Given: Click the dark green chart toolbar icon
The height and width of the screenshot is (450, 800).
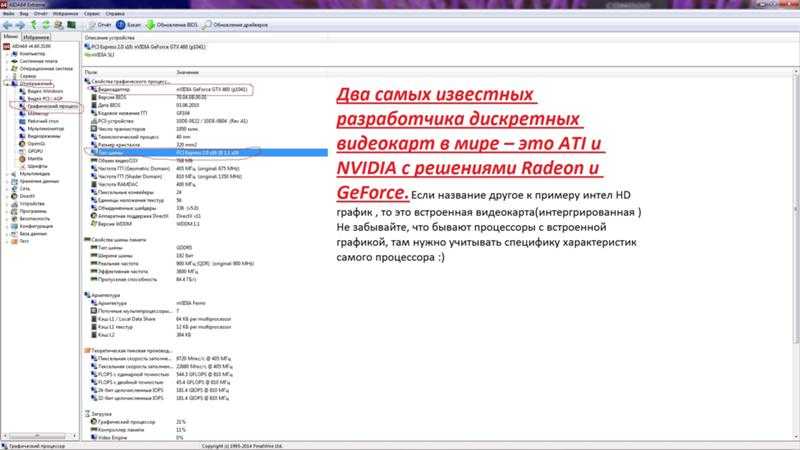Looking at the screenshot, I should click(x=71, y=24).
